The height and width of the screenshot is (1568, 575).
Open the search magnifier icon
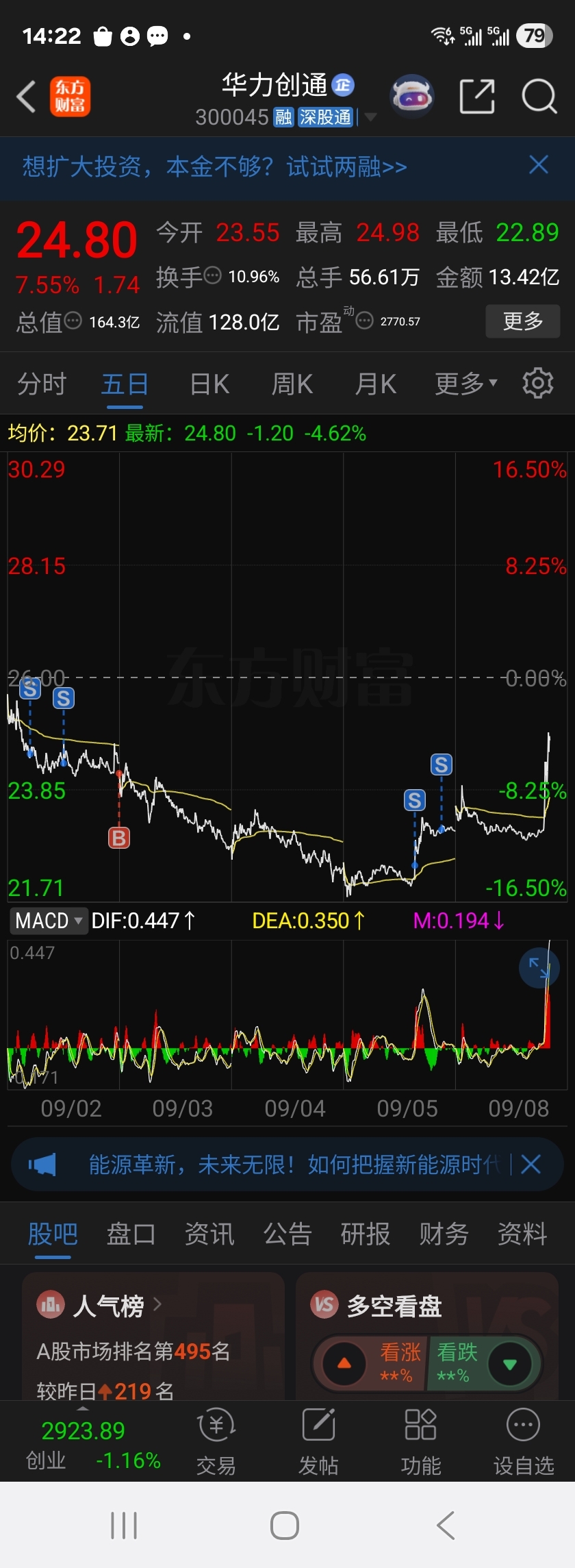click(x=539, y=97)
